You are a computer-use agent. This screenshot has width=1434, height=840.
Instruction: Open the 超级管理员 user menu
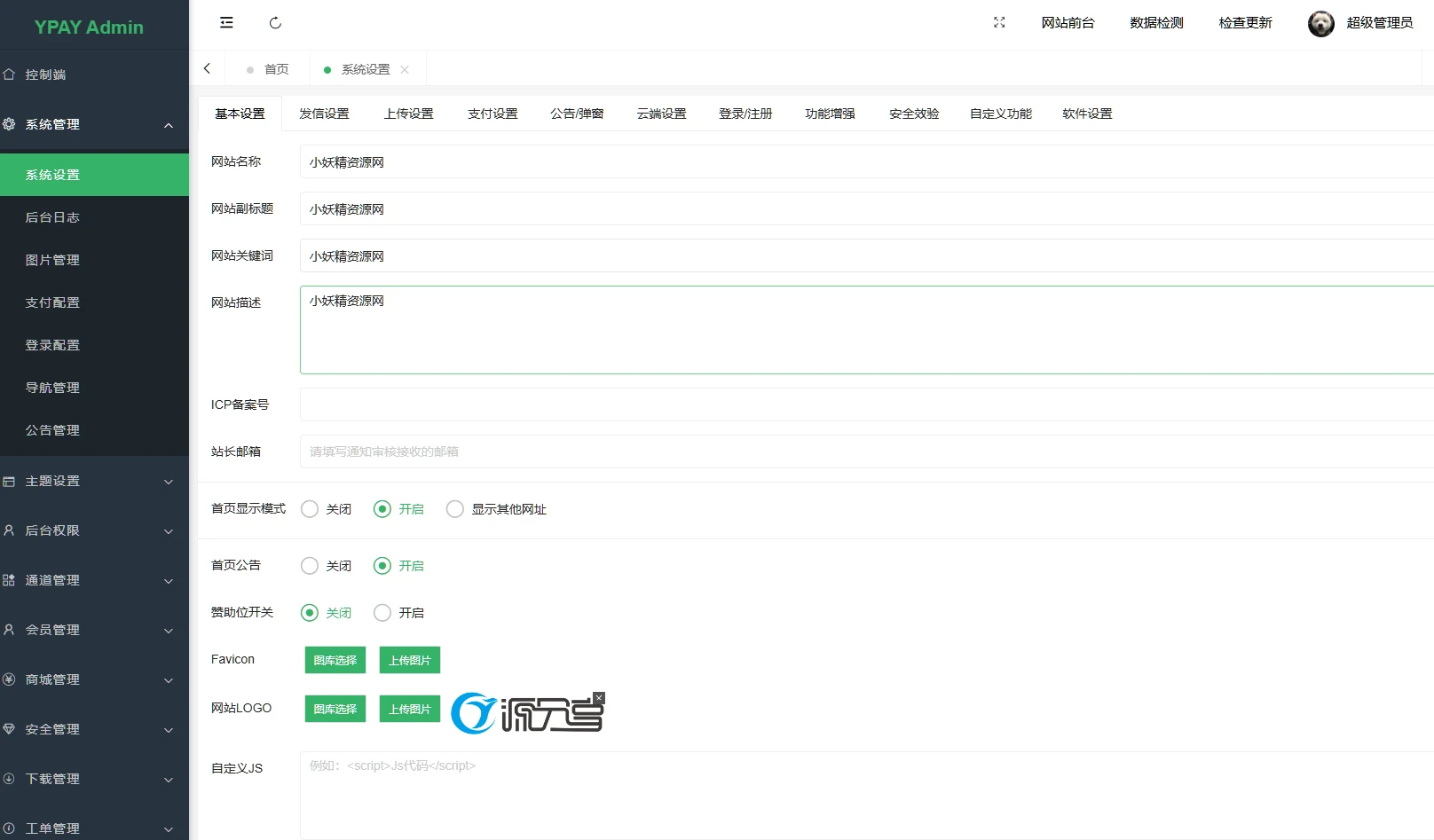click(1379, 23)
